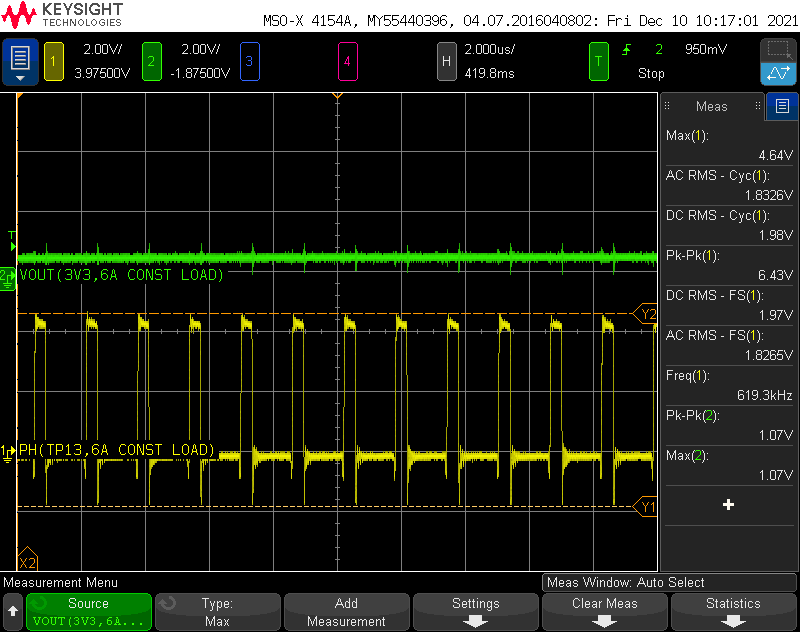The height and width of the screenshot is (632, 800).
Task: Select the AC RMS - FS(1) measurement
Action: pos(729,345)
